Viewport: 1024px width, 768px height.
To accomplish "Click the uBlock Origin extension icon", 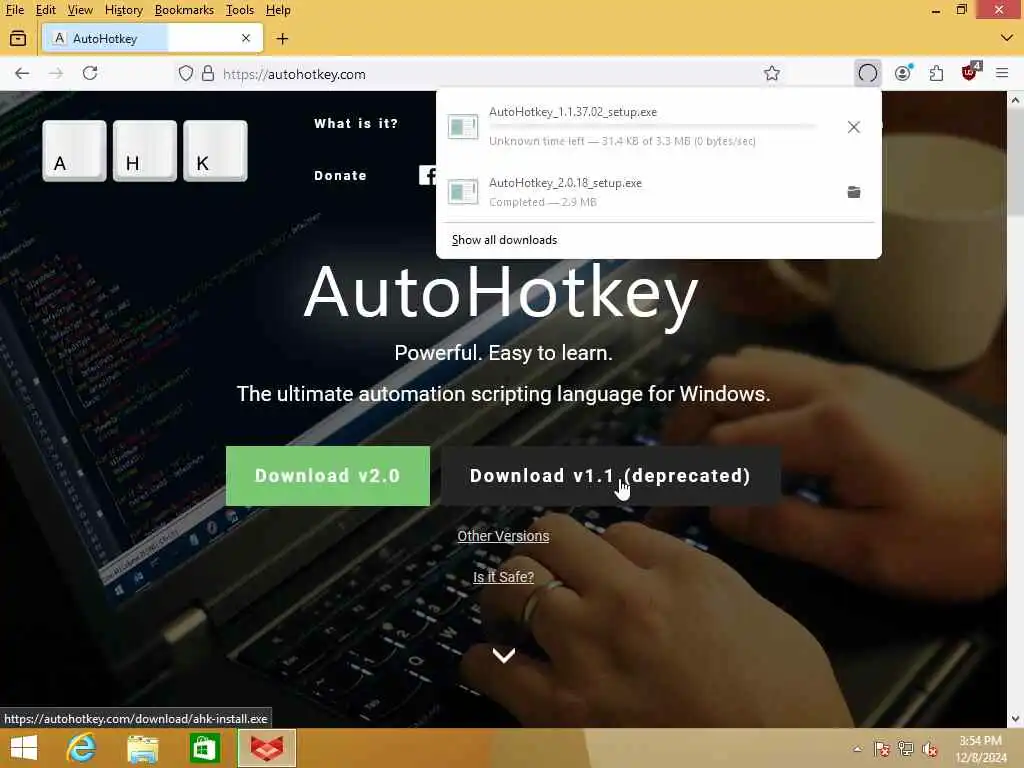I will 970,72.
